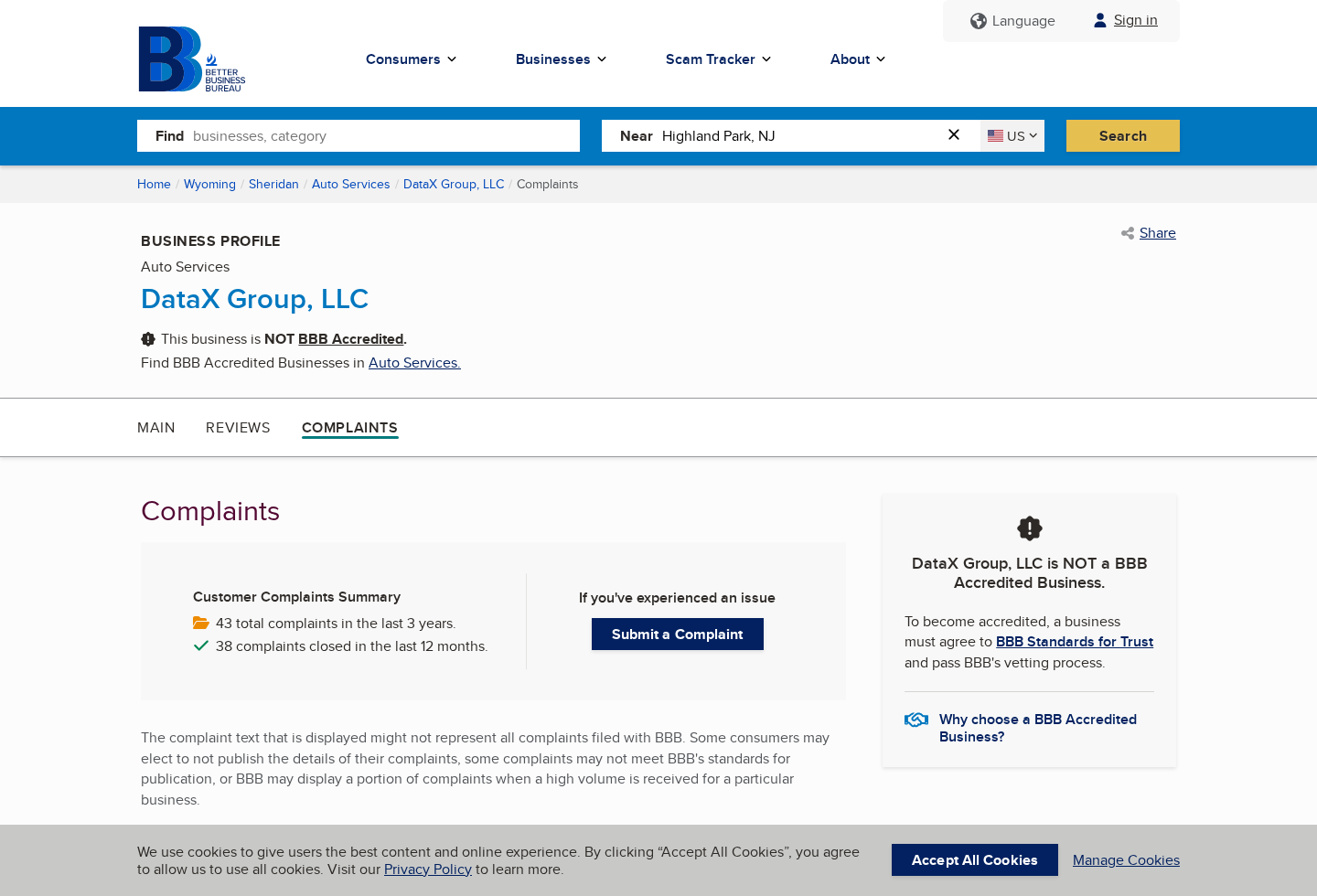The height and width of the screenshot is (896, 1317).
Task: Click the green checkmark closed complaints icon
Action: [201, 645]
